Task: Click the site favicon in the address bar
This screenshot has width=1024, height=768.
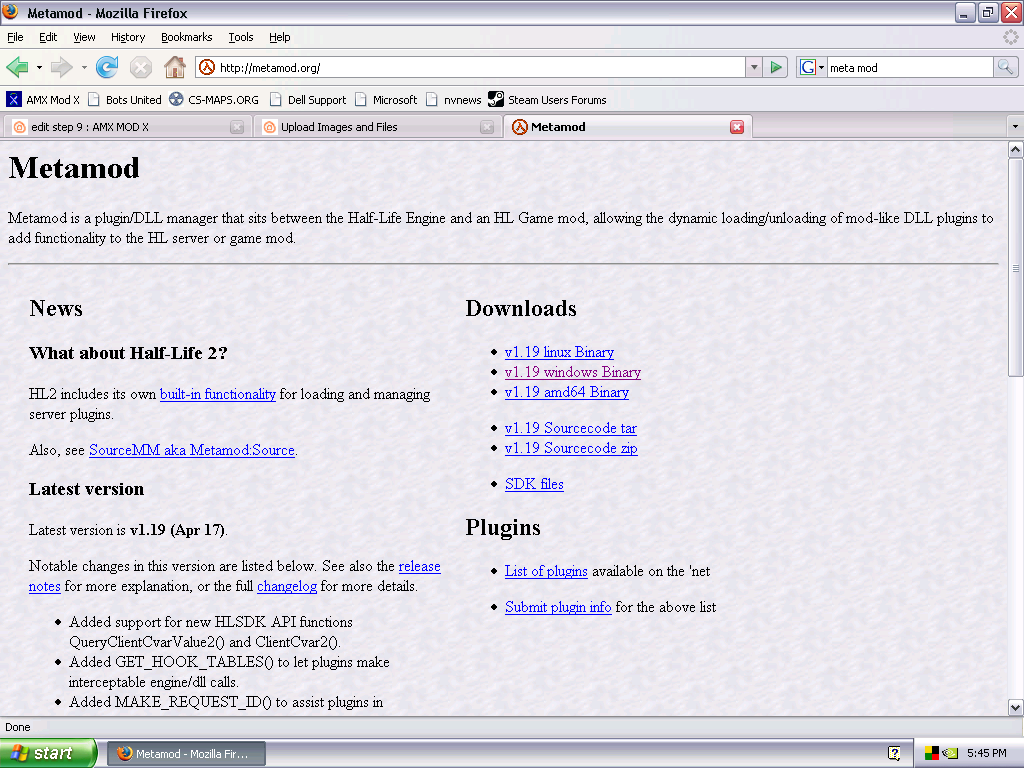Action: click(x=207, y=67)
